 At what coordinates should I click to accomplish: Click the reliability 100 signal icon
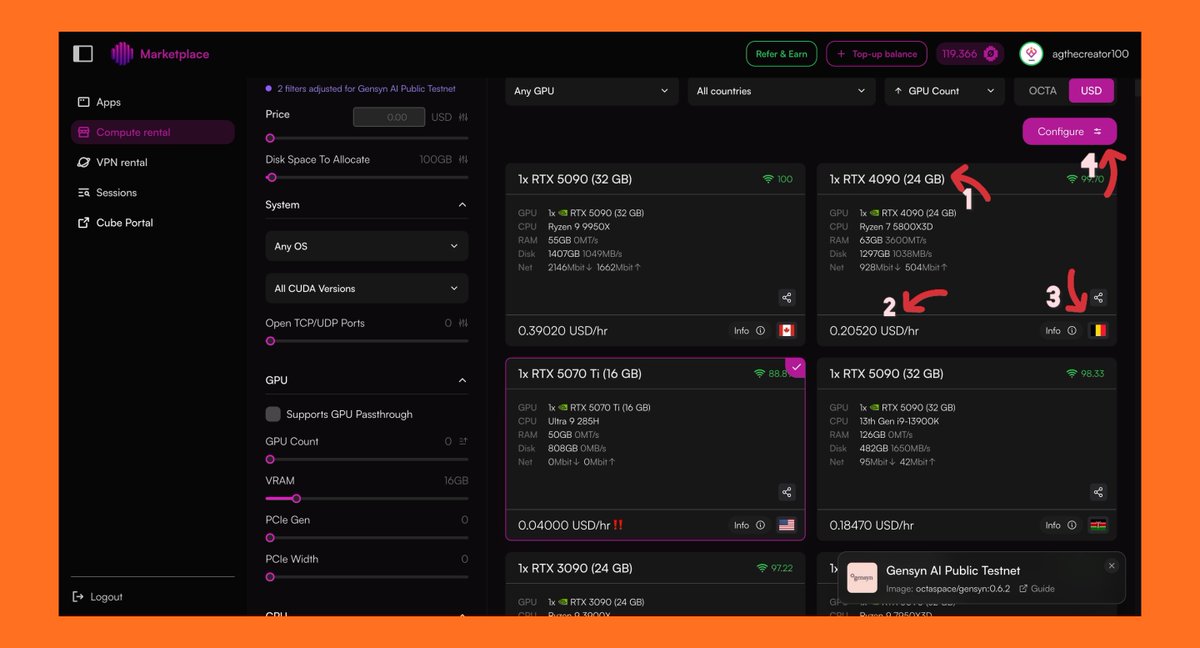coord(768,179)
